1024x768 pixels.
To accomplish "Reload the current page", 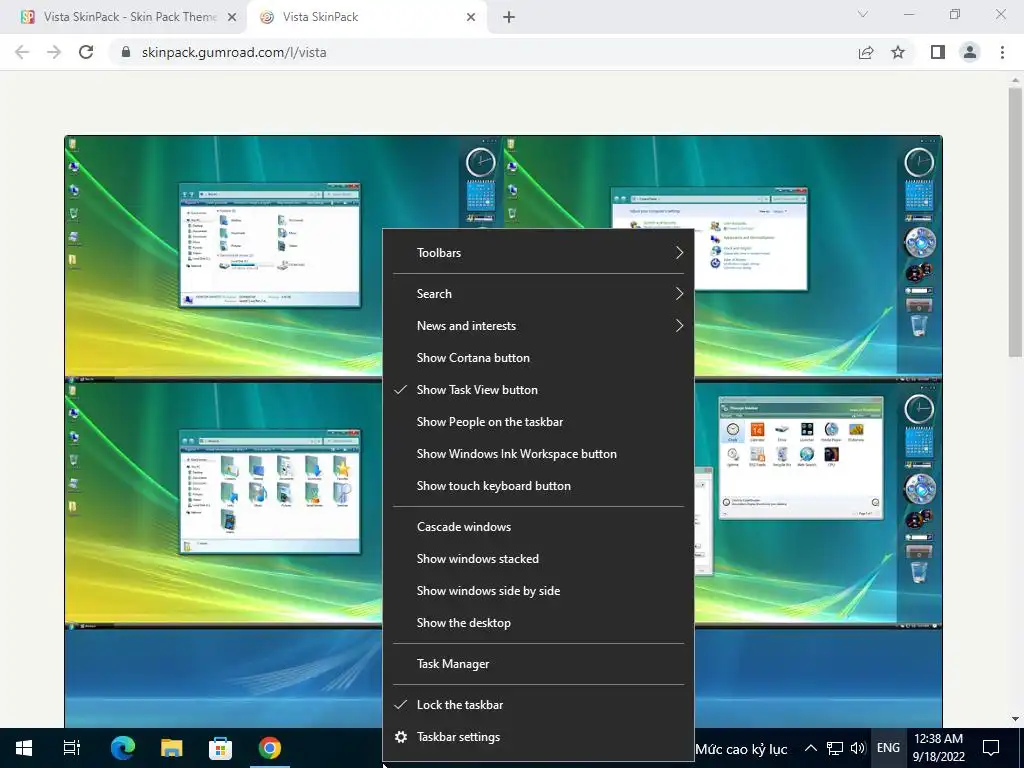I will pyautogui.click(x=86, y=52).
